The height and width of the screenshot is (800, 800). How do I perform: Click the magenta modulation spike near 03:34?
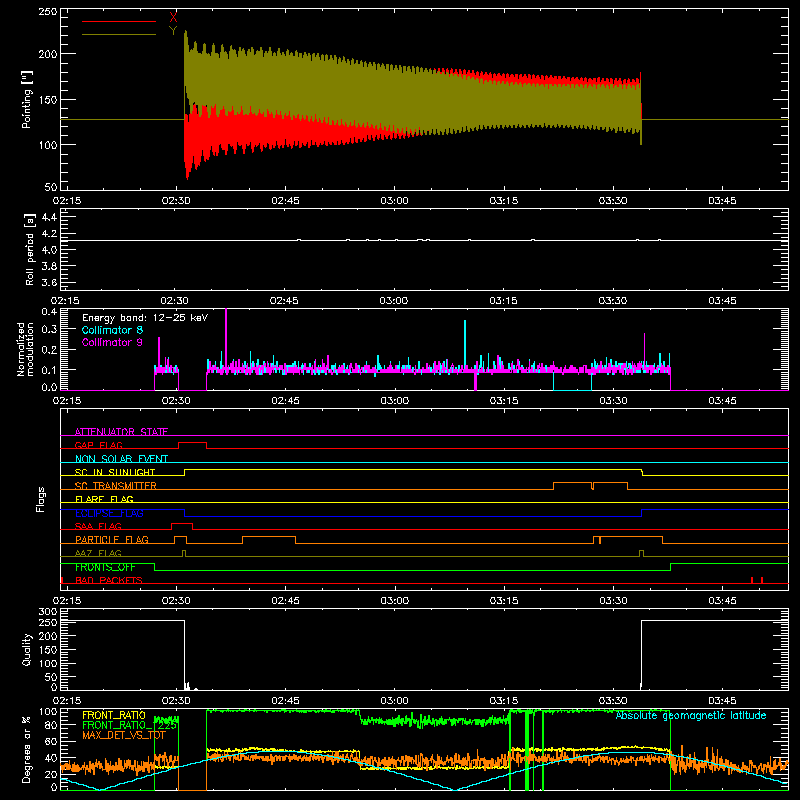click(x=644, y=349)
